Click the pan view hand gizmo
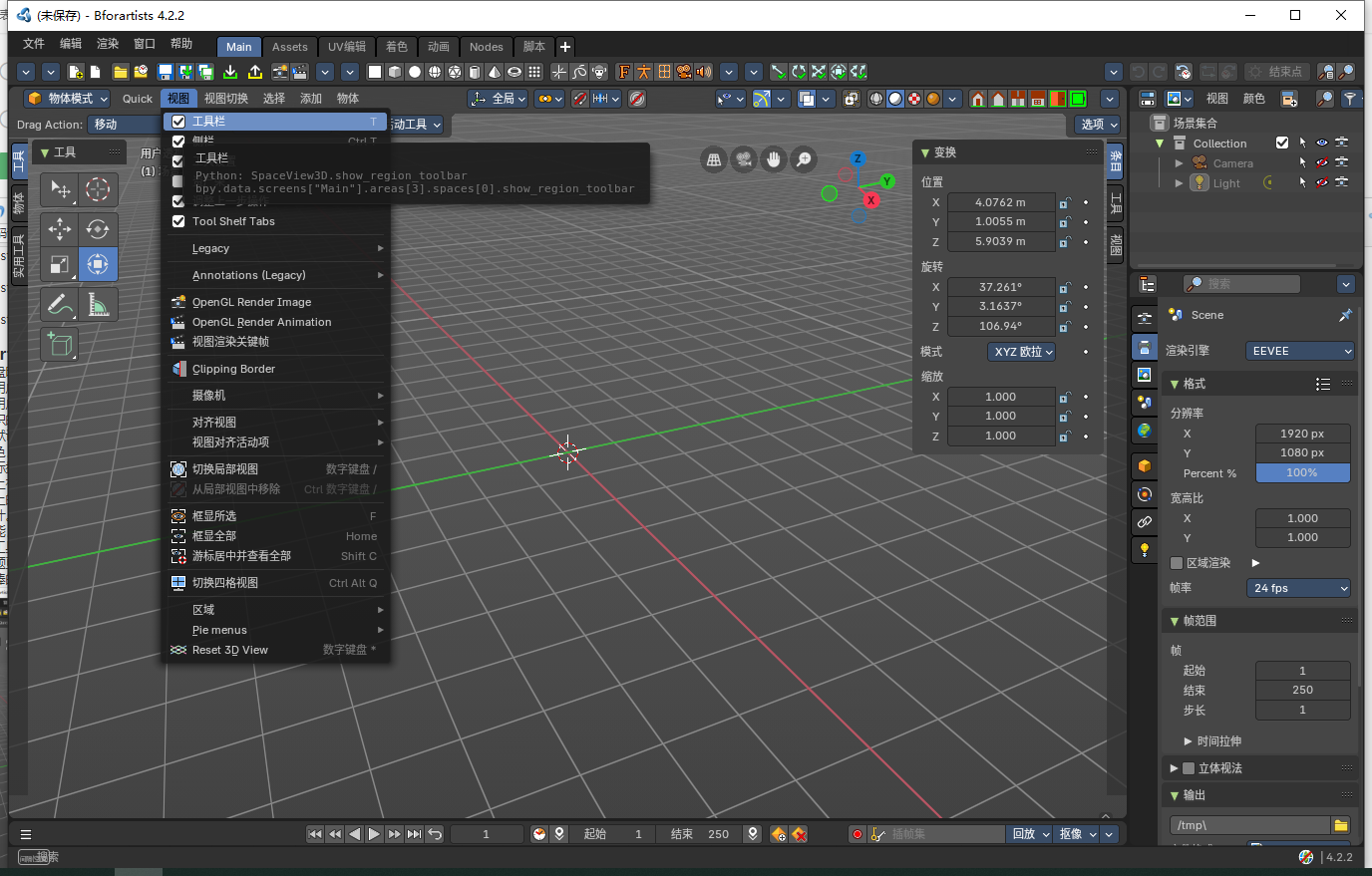 pos(774,159)
